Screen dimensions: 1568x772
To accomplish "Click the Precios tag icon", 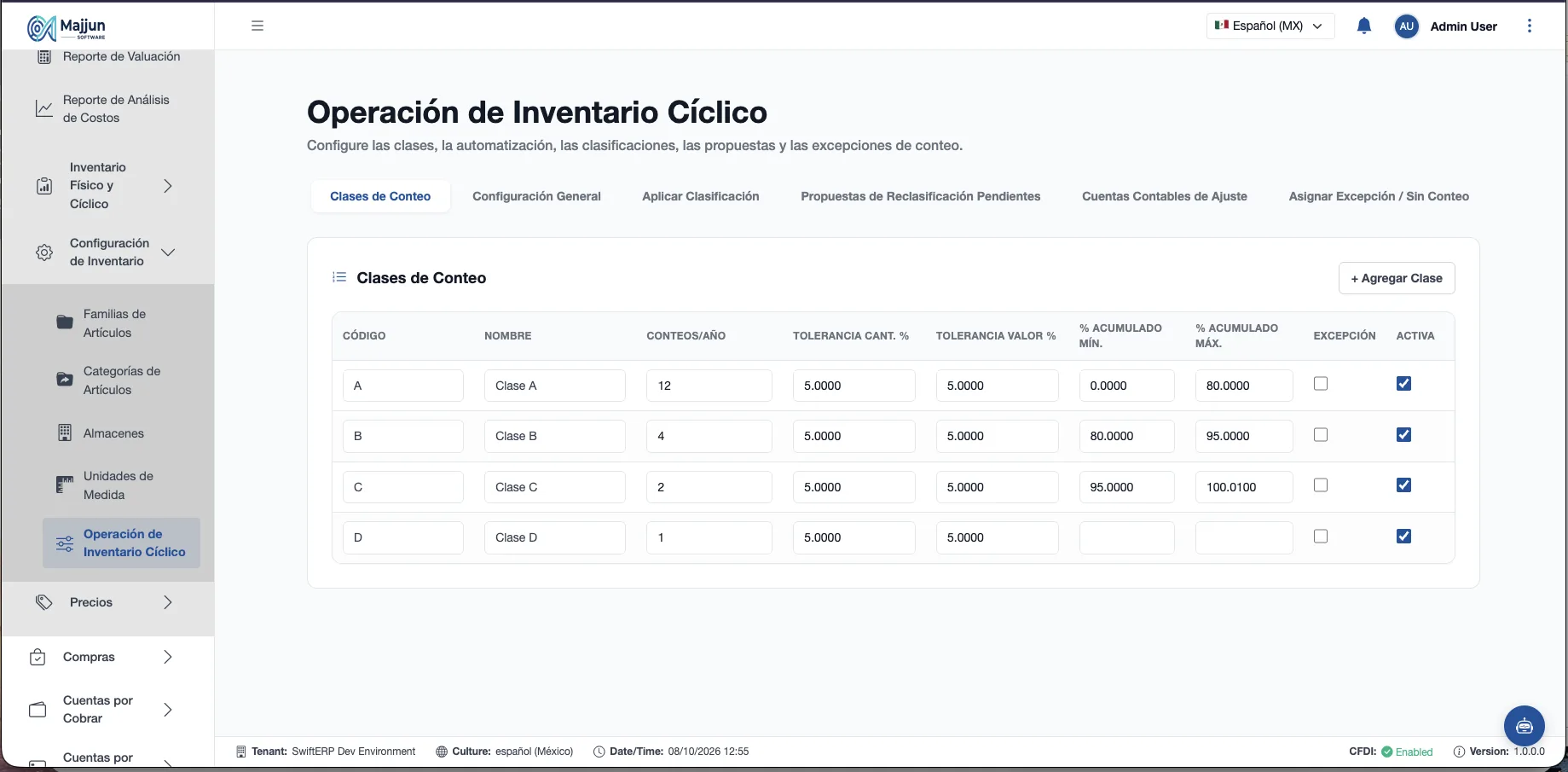I will pos(44,602).
